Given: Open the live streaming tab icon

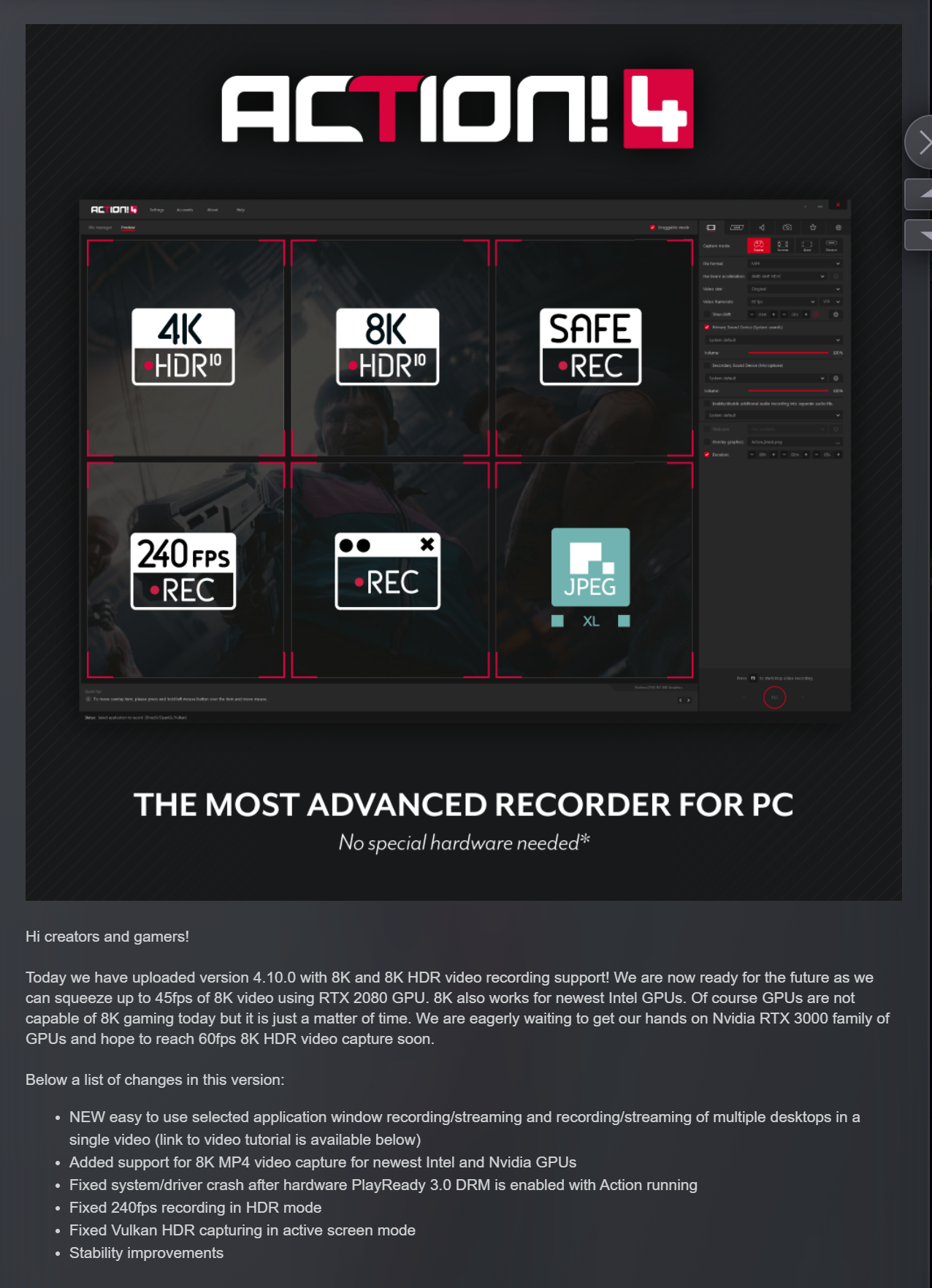Looking at the screenshot, I should pyautogui.click(x=736, y=227).
